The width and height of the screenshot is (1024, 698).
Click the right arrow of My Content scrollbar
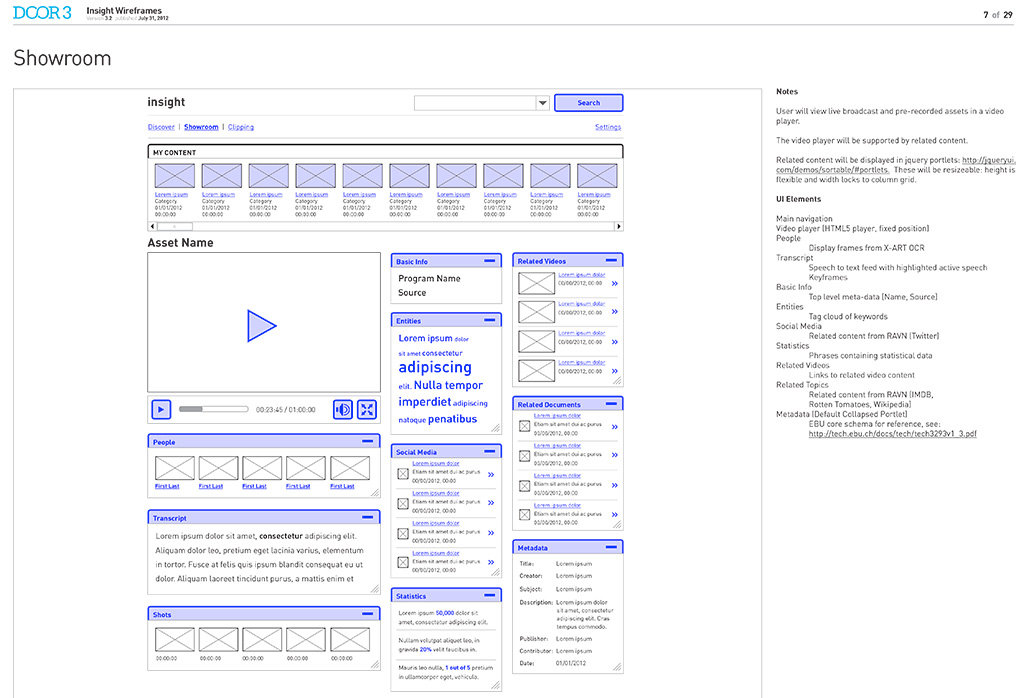618,227
